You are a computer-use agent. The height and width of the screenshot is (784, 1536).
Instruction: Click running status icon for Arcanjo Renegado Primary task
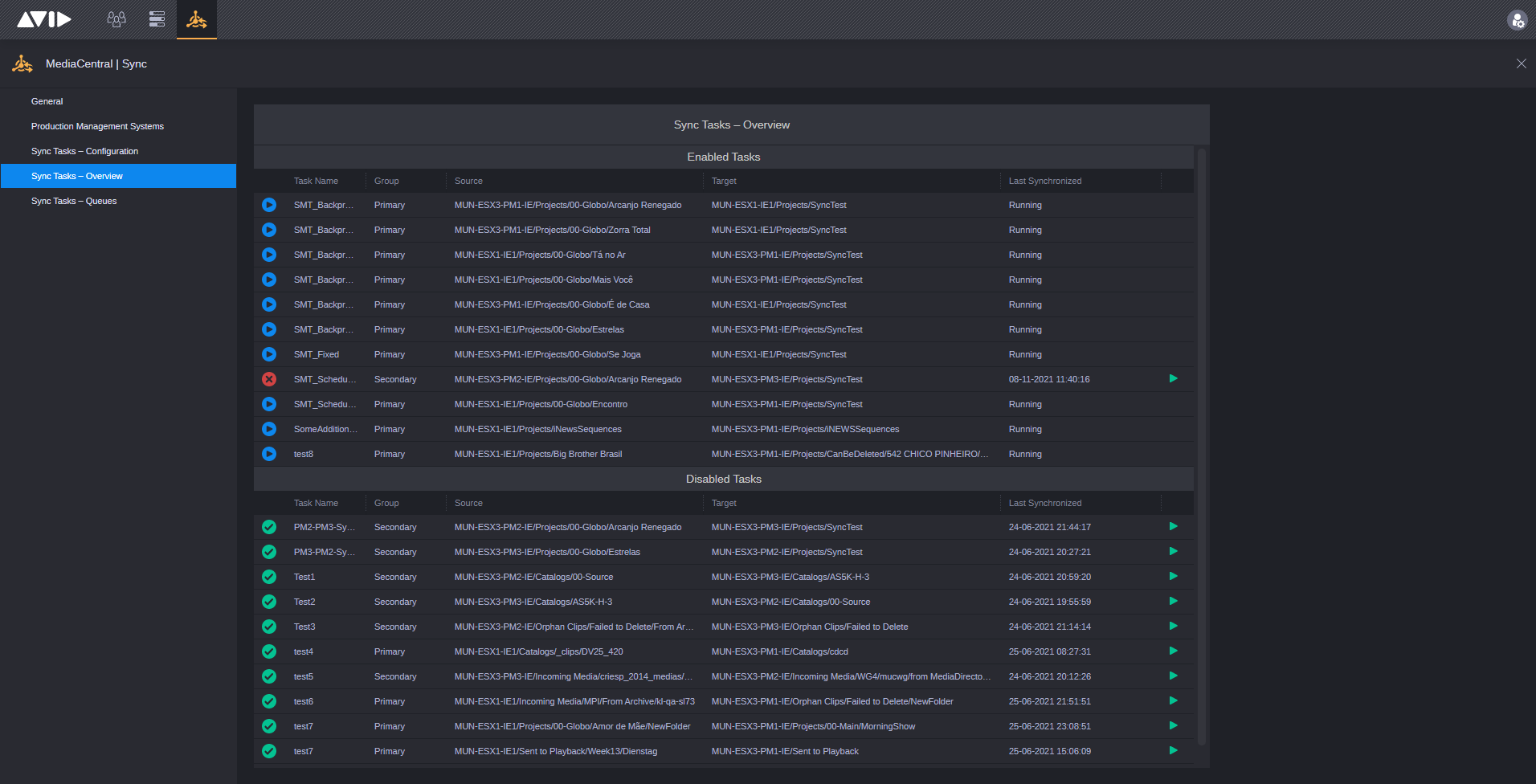click(x=269, y=205)
